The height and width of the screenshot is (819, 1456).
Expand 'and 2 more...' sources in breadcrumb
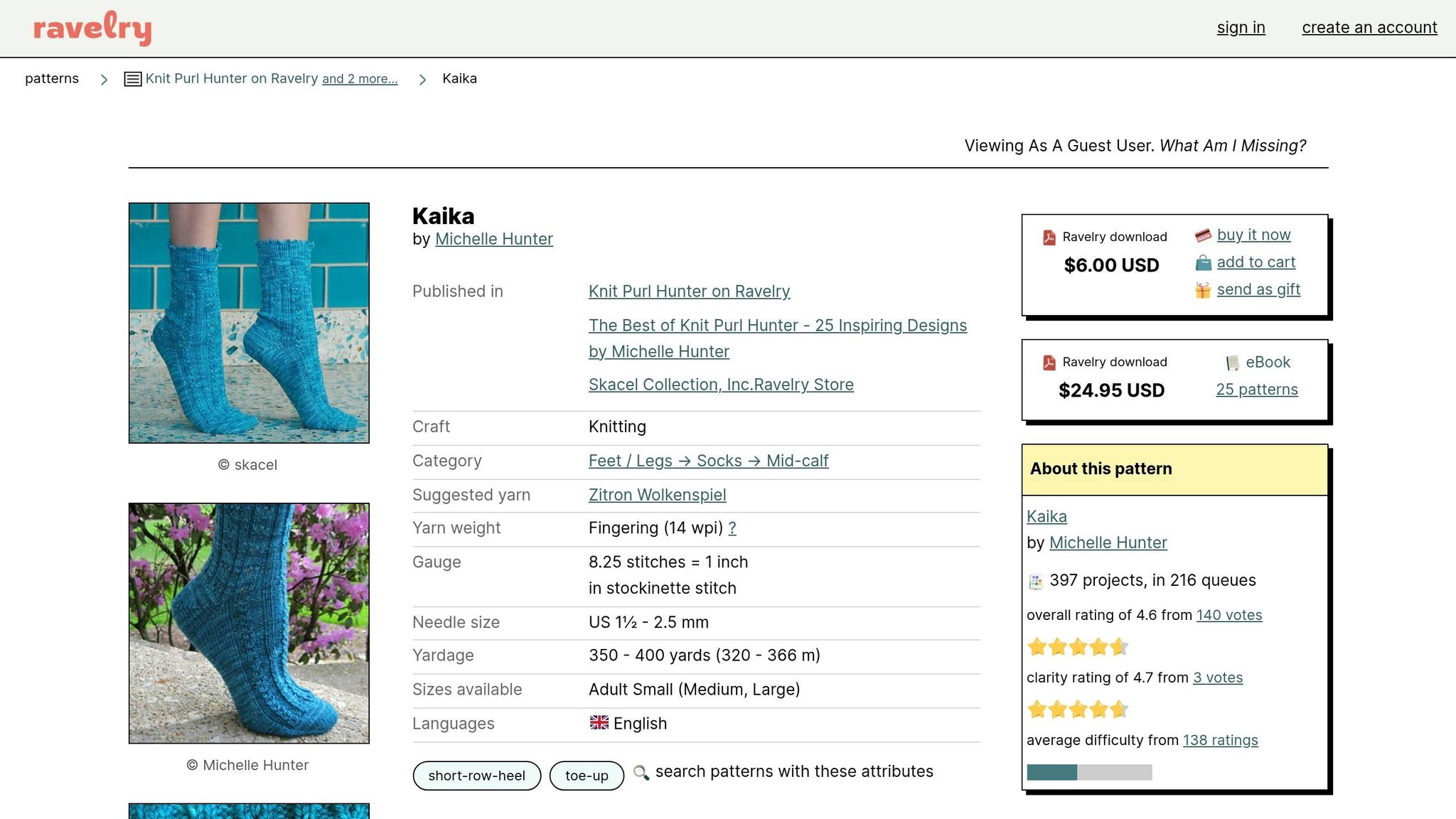click(x=360, y=79)
